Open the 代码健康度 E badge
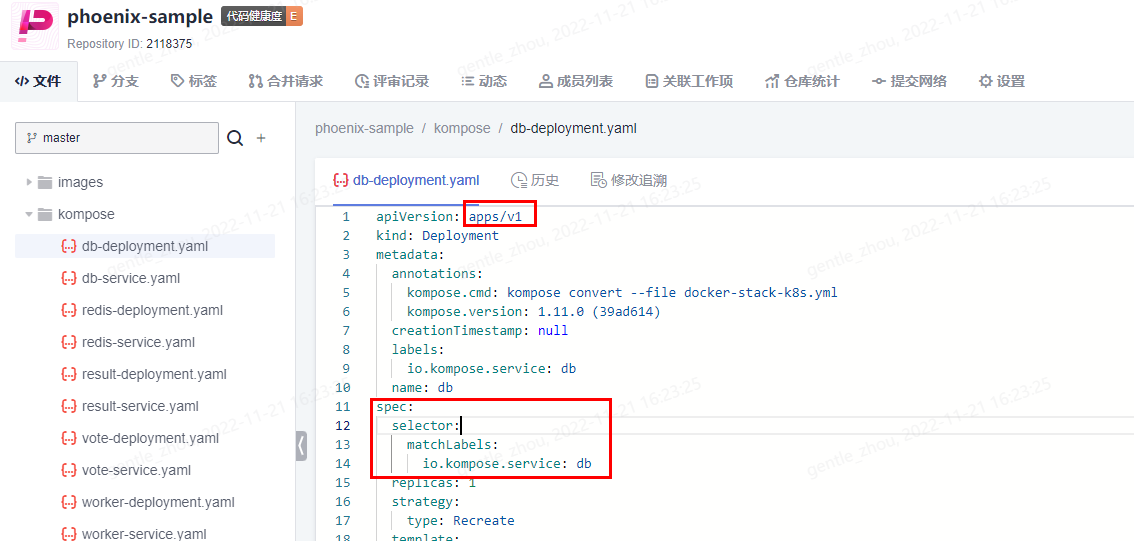This screenshot has width=1134, height=541. tap(262, 17)
